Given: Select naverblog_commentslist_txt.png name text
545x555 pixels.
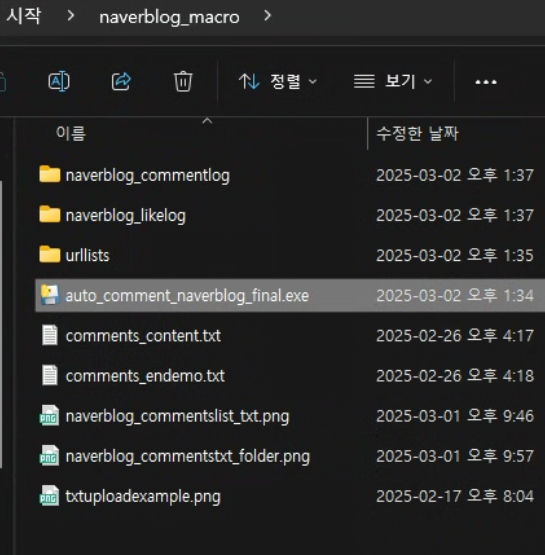Looking at the screenshot, I should (x=177, y=417).
